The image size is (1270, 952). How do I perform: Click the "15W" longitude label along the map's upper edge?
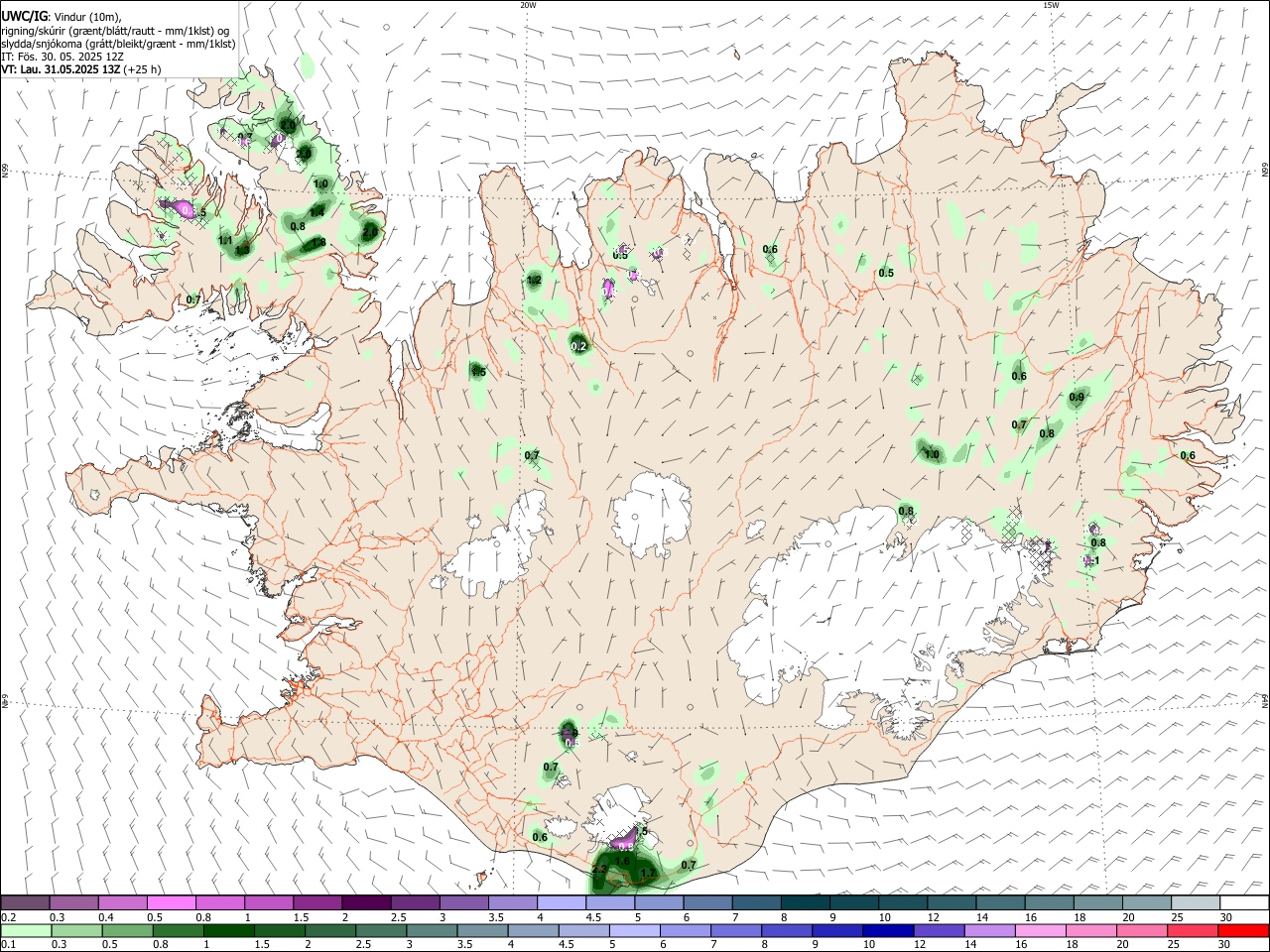[x=1051, y=5]
